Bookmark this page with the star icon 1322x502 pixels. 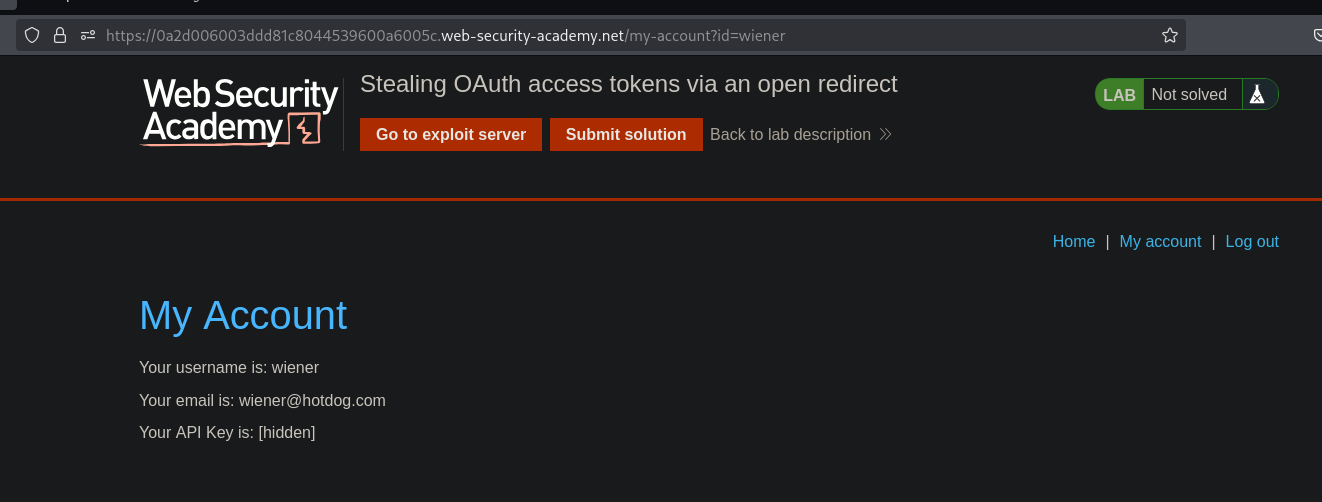click(1169, 35)
